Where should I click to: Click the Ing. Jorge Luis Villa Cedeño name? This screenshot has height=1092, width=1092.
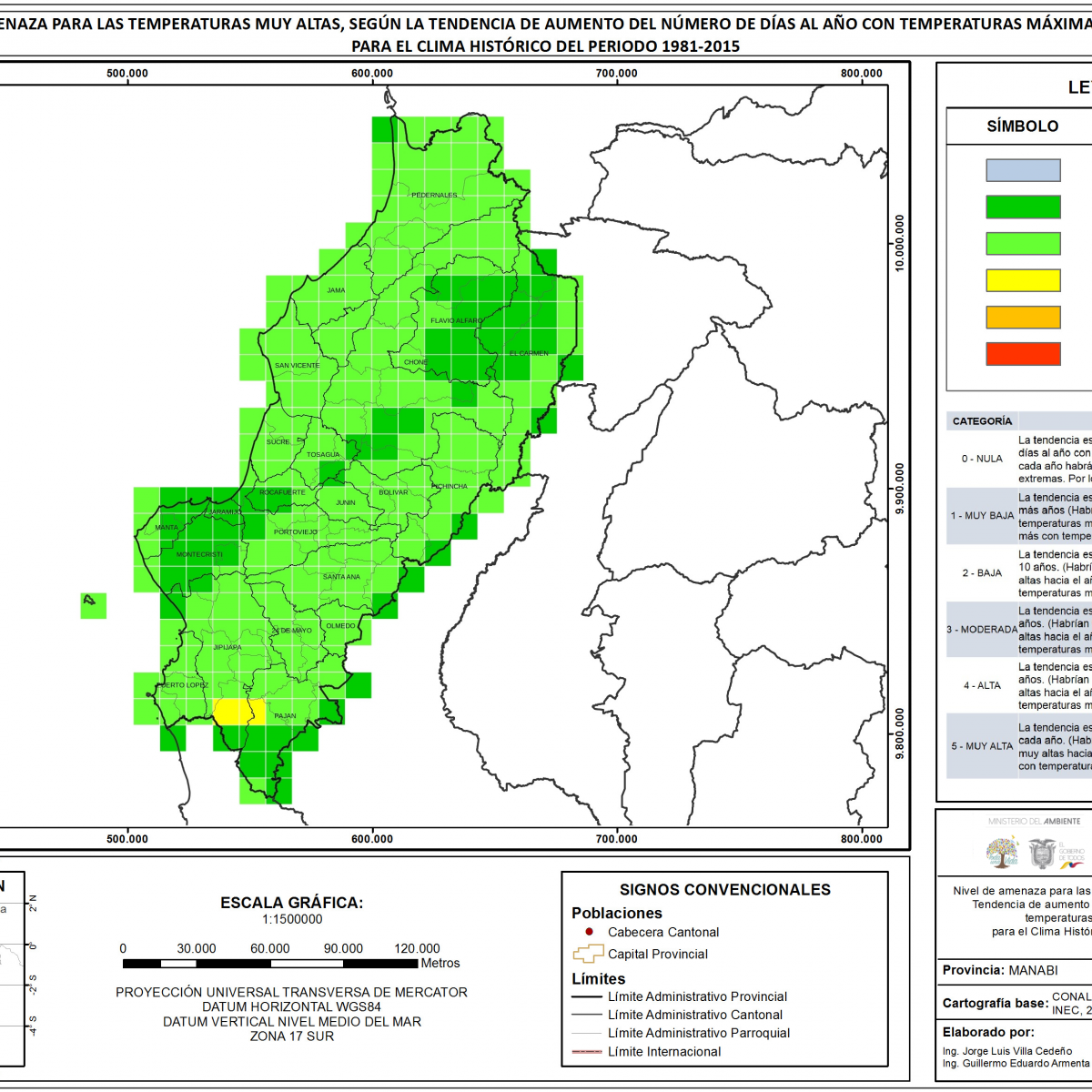(1007, 1051)
